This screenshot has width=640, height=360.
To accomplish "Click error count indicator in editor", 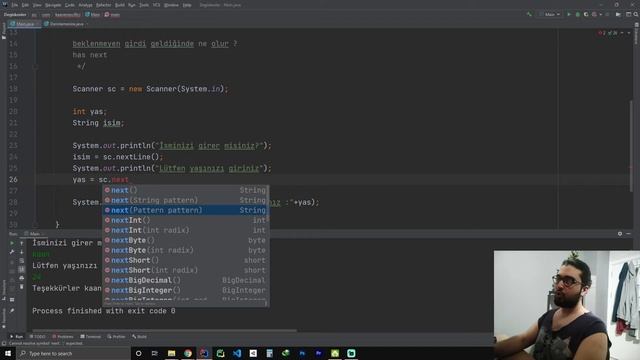I will (x=602, y=33).
